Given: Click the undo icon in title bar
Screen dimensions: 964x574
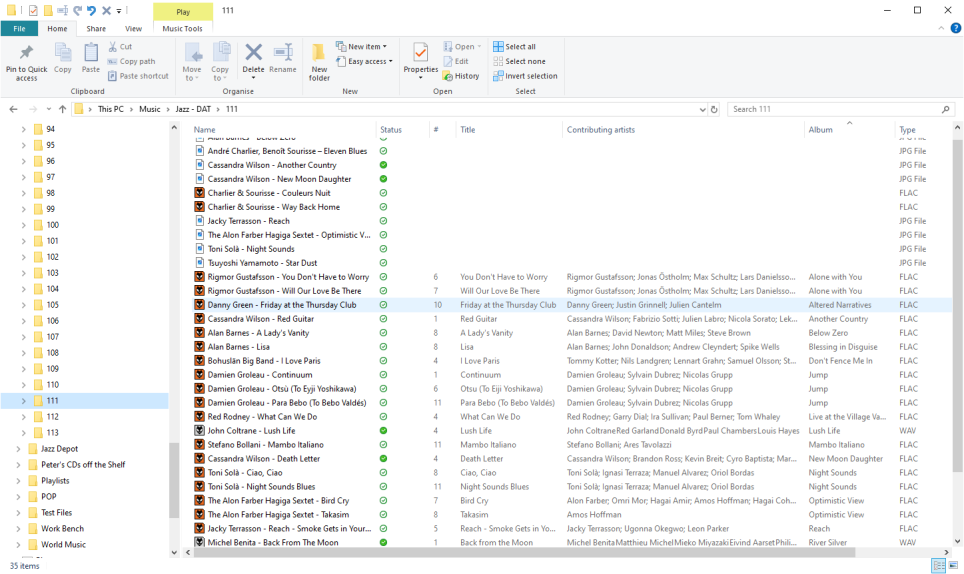Looking at the screenshot, I should (91, 10).
